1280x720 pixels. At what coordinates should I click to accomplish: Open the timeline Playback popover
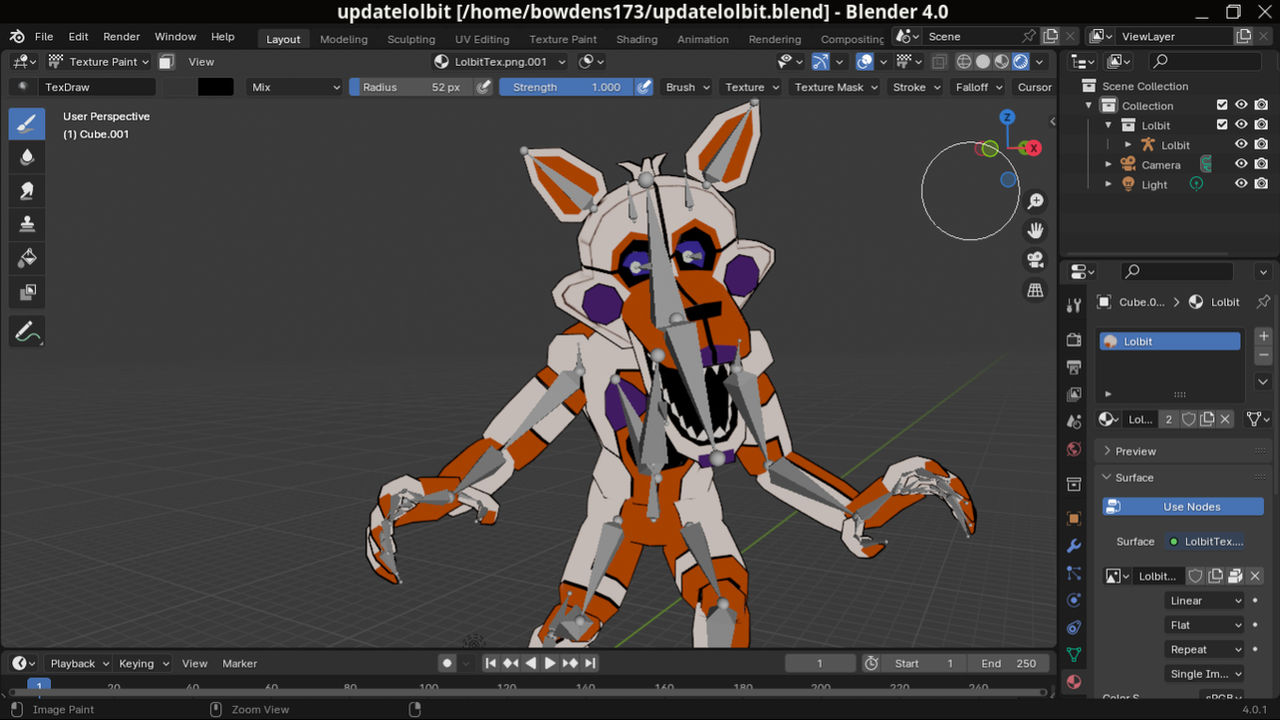[x=79, y=663]
